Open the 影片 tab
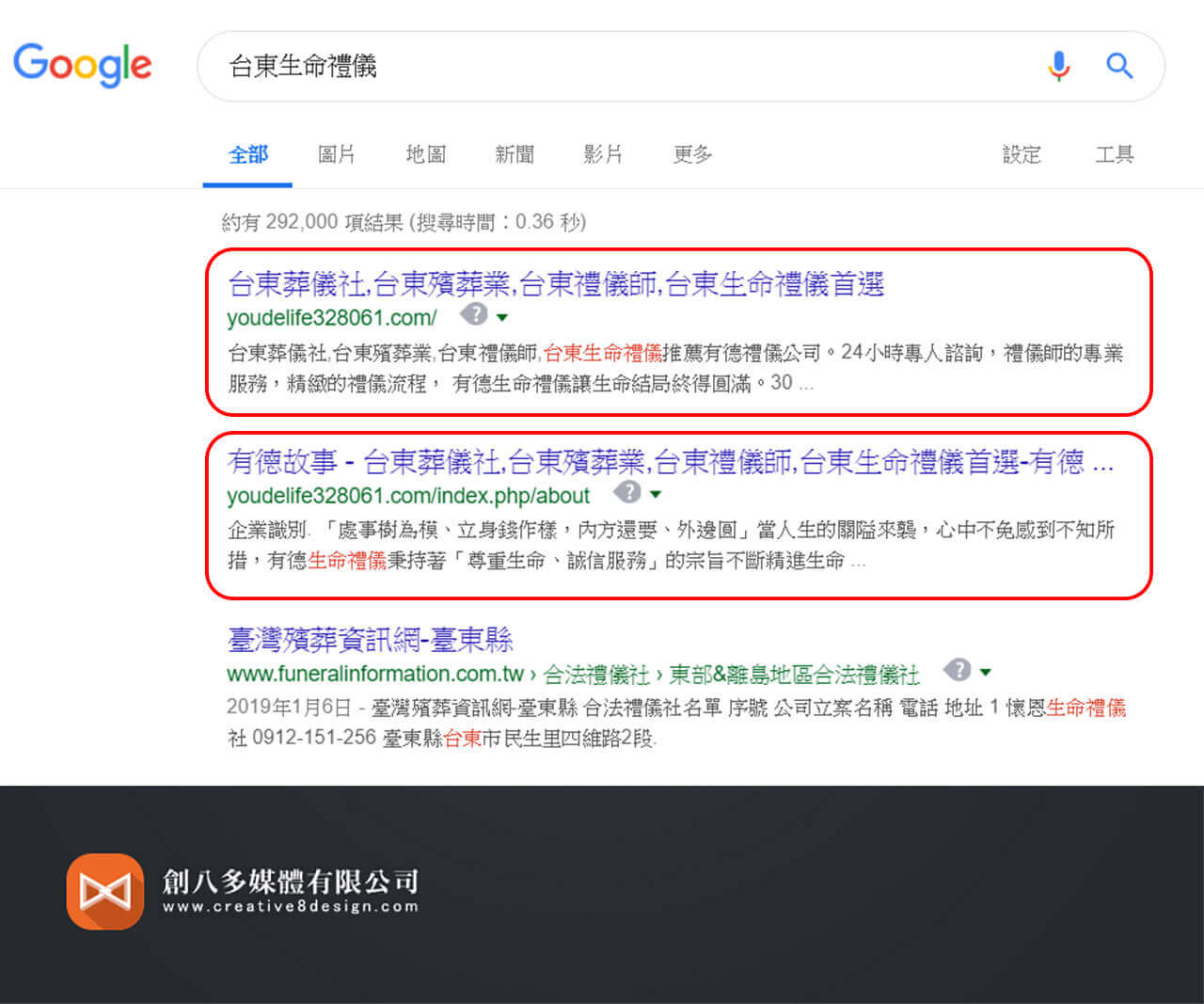 tap(603, 154)
